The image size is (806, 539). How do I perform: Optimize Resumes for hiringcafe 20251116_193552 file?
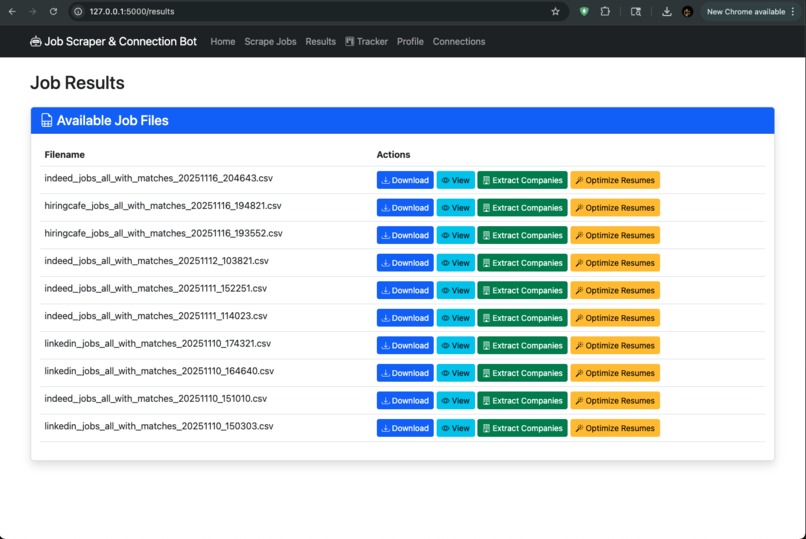615,235
